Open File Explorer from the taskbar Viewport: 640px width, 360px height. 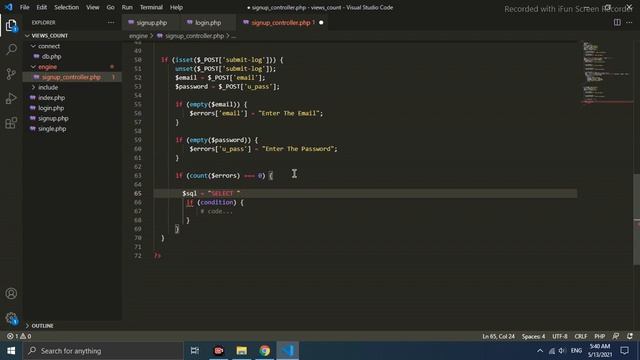point(242,351)
